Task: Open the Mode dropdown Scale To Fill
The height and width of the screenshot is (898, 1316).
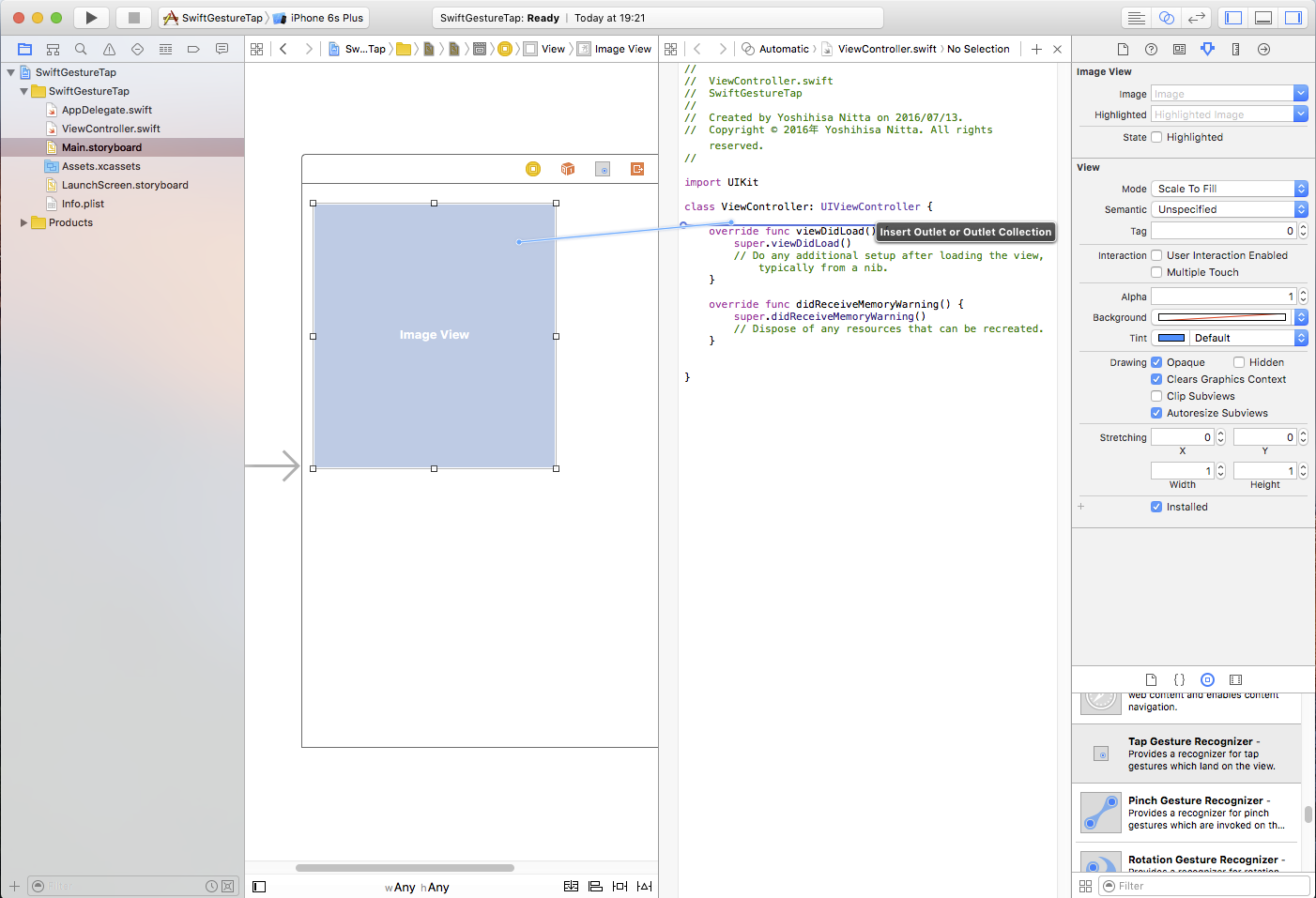Action: (1229, 189)
